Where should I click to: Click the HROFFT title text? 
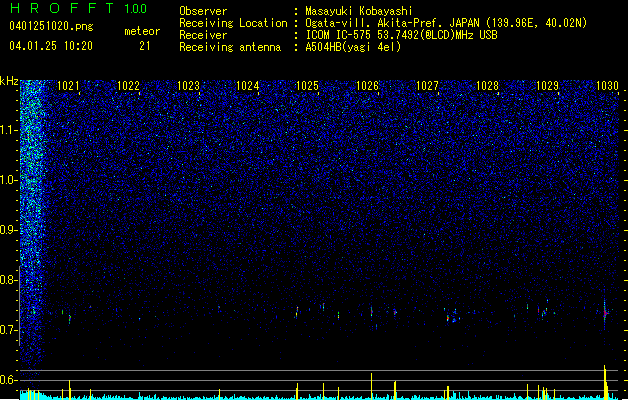[x=62, y=8]
